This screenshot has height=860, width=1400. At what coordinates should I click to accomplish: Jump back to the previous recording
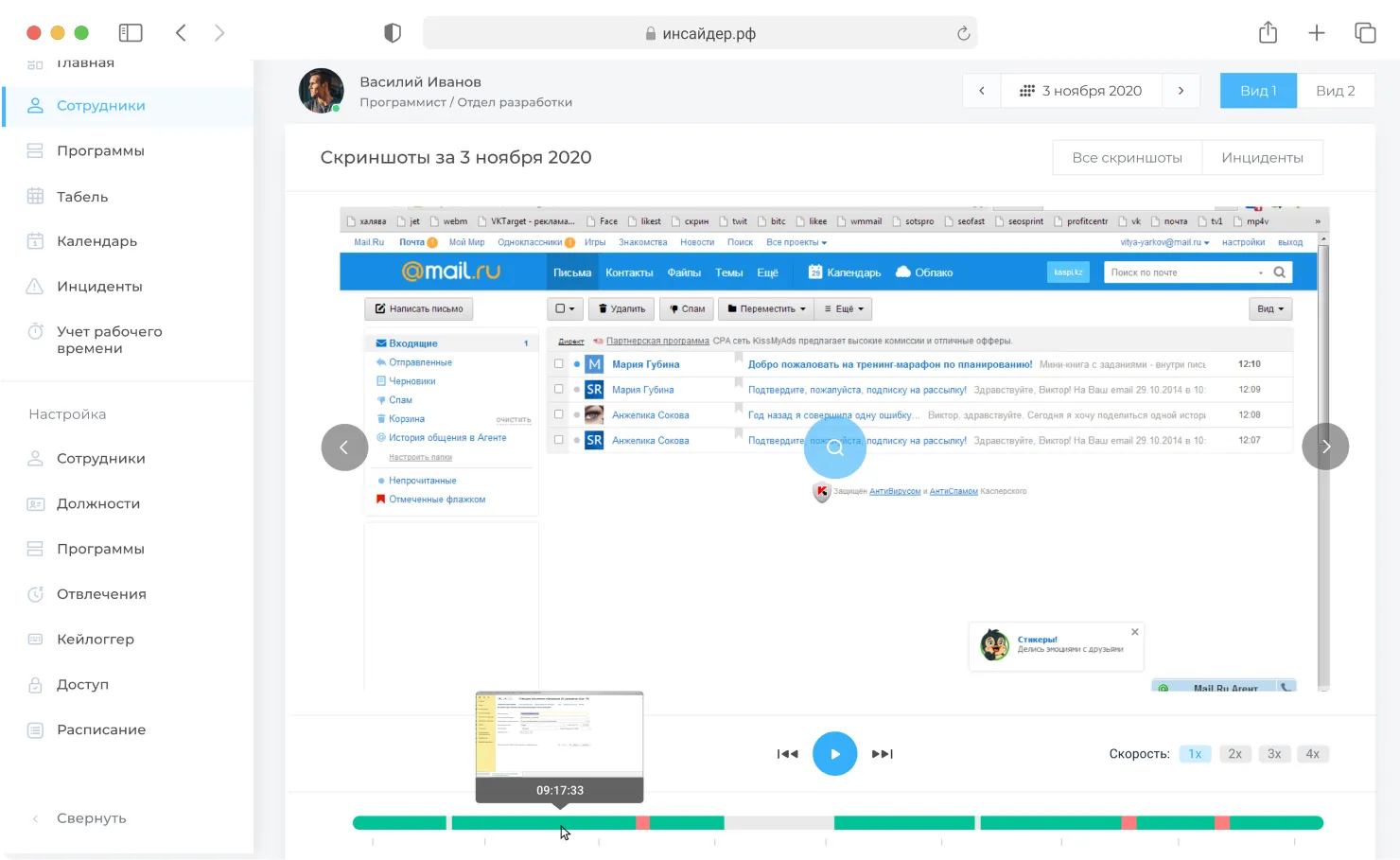(x=787, y=754)
